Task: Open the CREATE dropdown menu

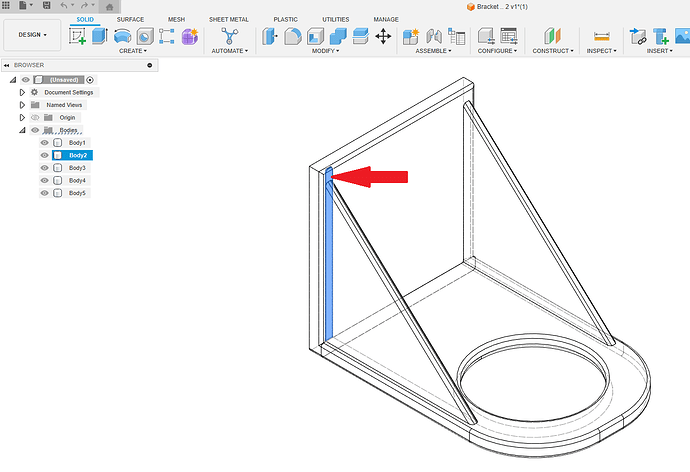Action: click(133, 51)
